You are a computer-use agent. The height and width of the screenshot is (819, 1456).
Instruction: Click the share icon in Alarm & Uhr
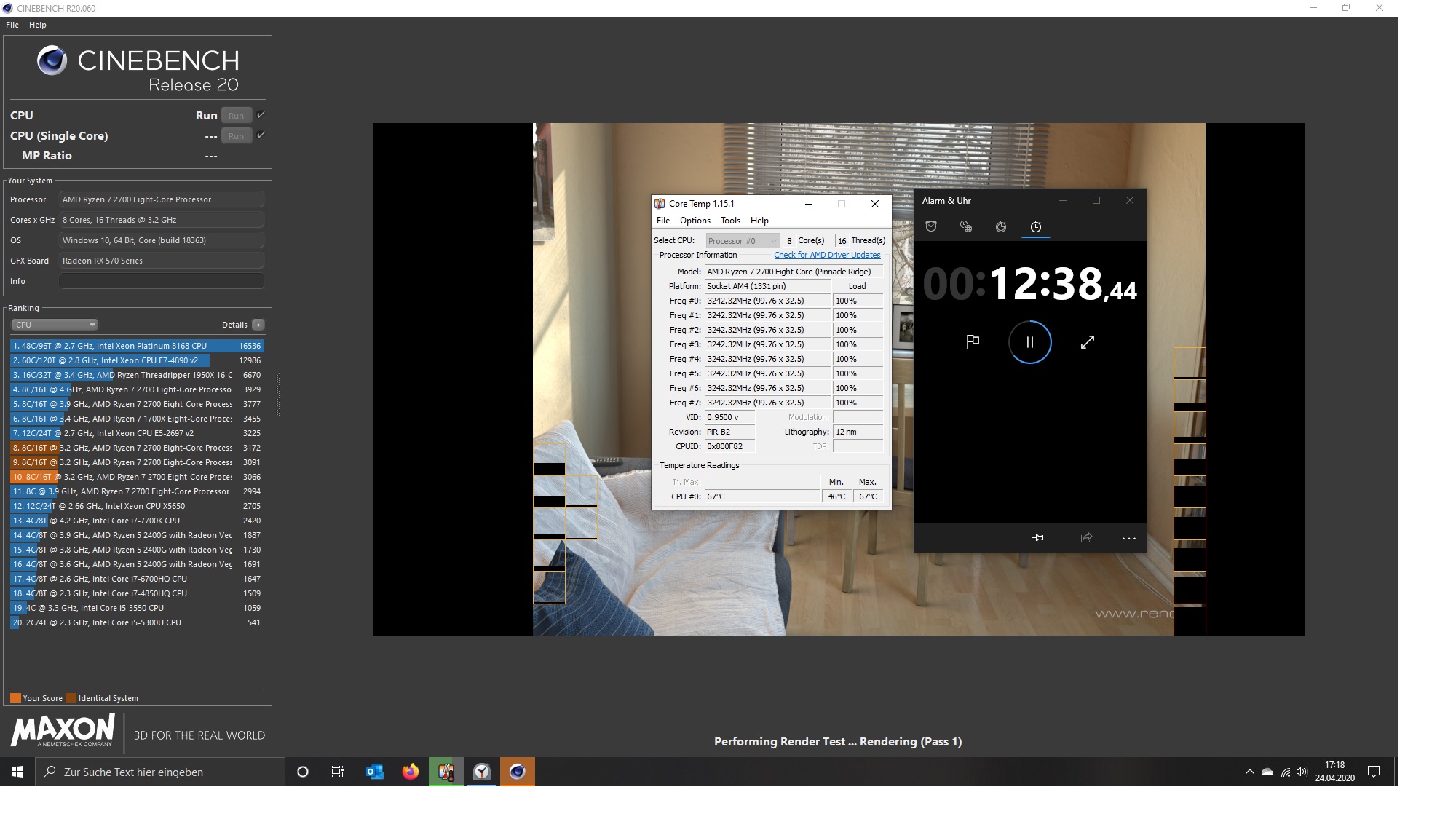click(x=1086, y=538)
